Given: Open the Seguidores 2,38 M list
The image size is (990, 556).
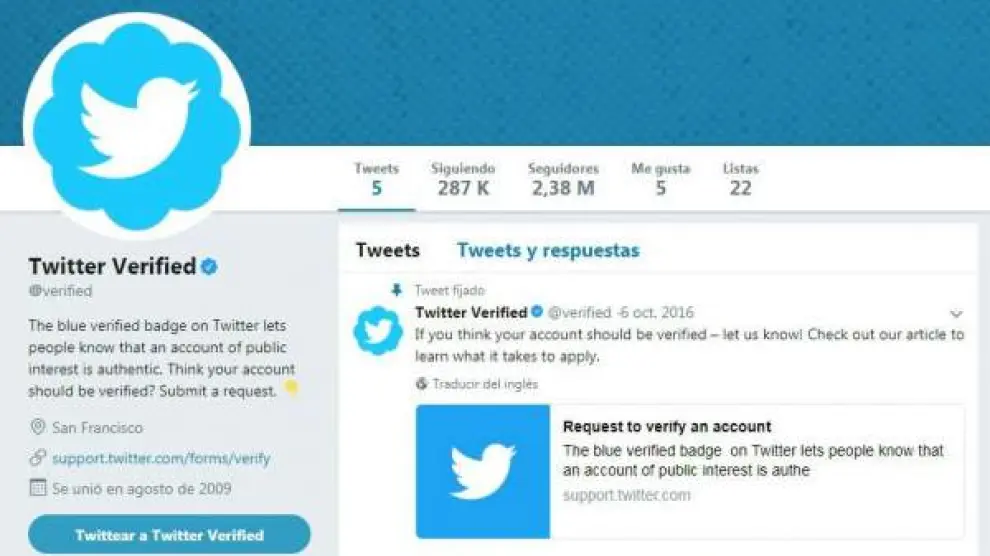Looking at the screenshot, I should coord(563,179).
